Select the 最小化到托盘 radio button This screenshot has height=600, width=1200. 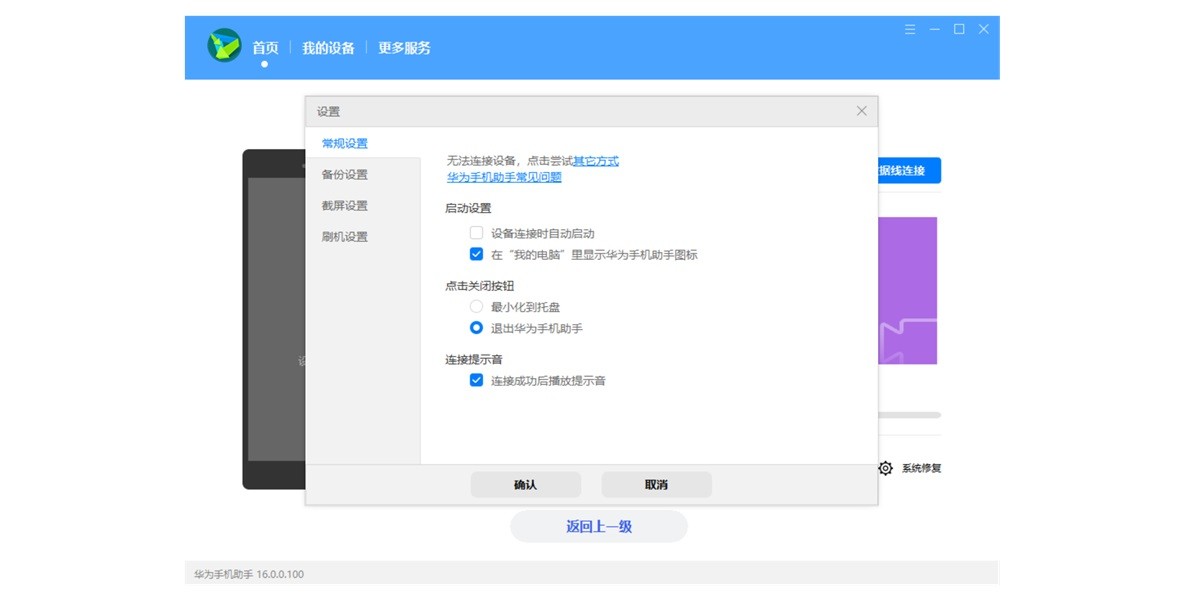(476, 307)
